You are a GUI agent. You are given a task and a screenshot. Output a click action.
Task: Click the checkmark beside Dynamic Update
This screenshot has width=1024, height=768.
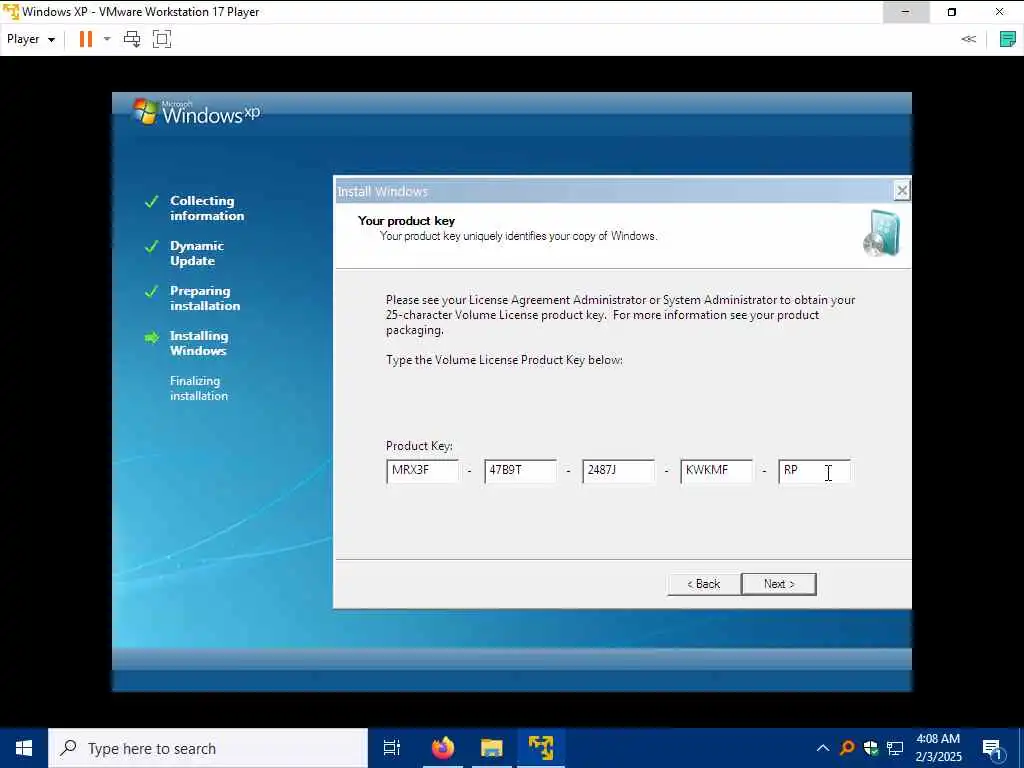click(152, 246)
